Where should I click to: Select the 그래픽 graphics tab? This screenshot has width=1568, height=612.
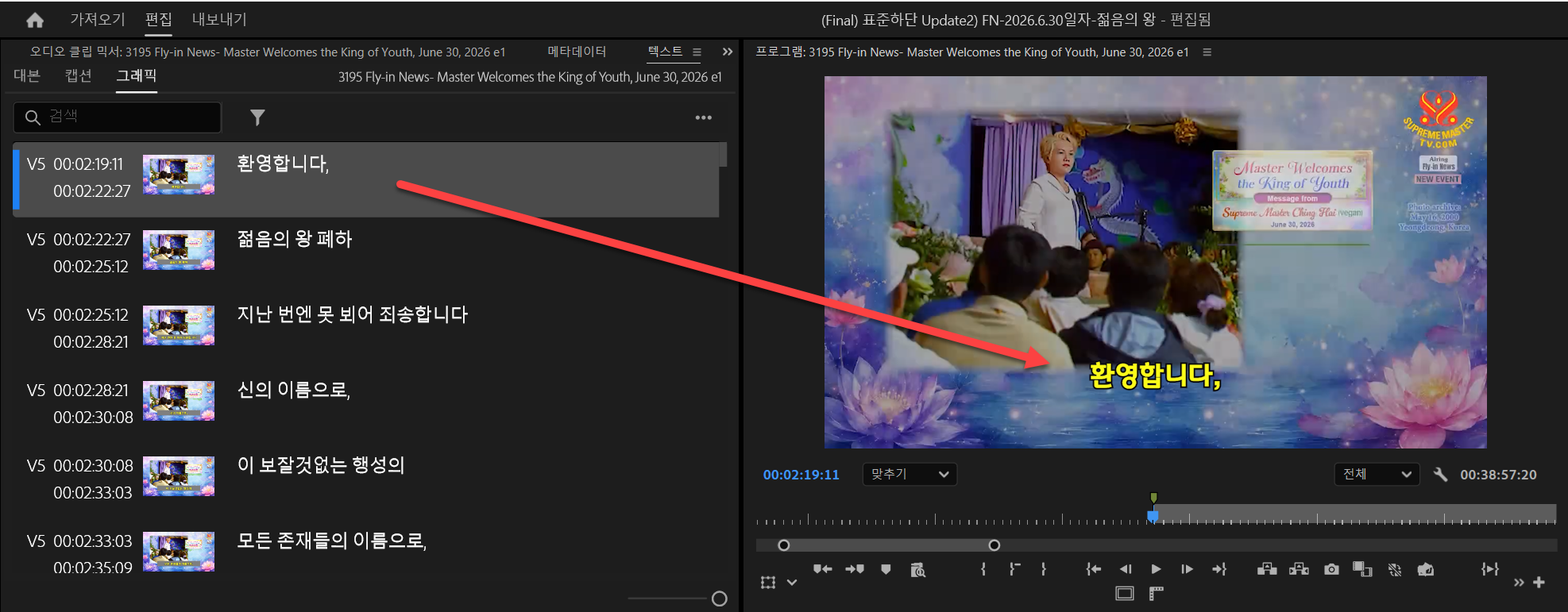pyautogui.click(x=137, y=75)
